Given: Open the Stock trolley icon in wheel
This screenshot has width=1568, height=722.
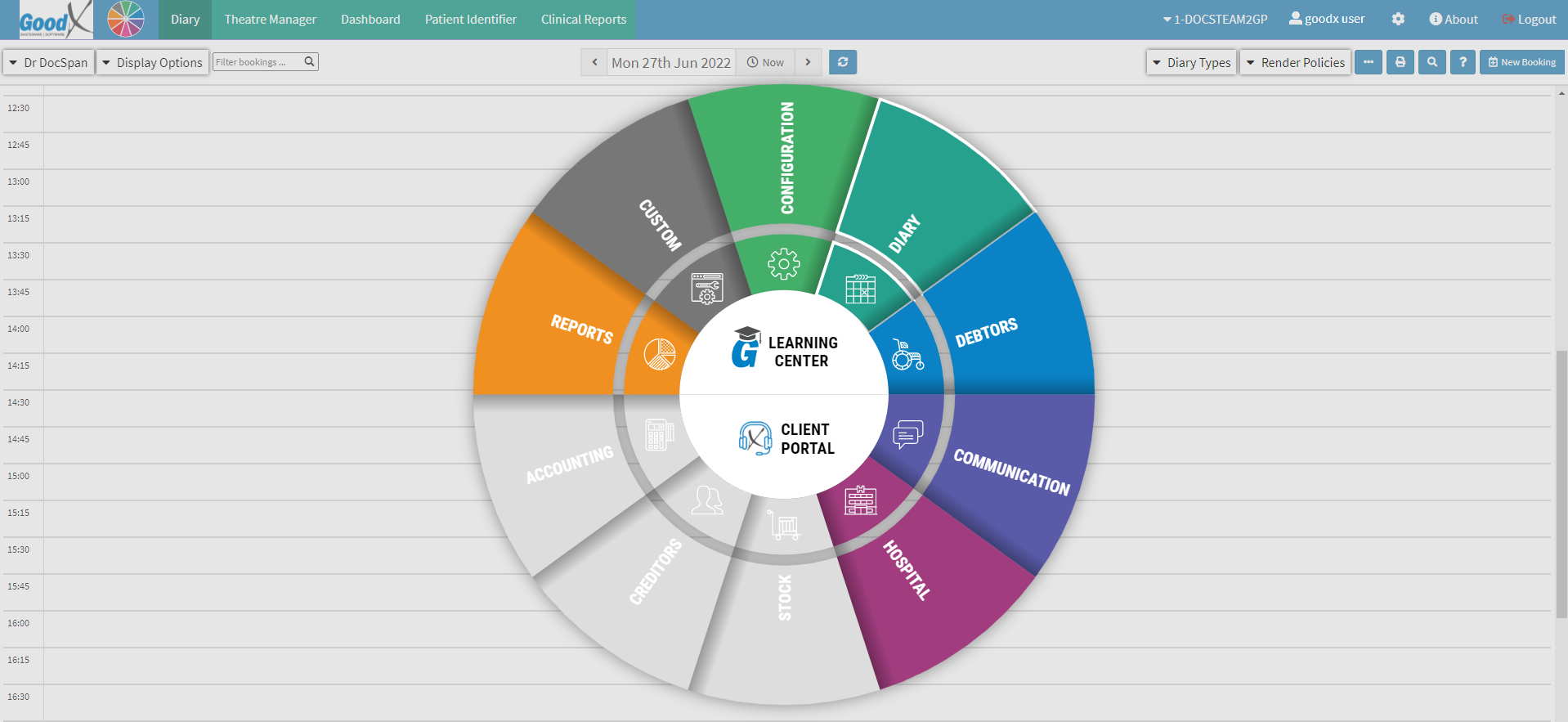Looking at the screenshot, I should point(783,524).
